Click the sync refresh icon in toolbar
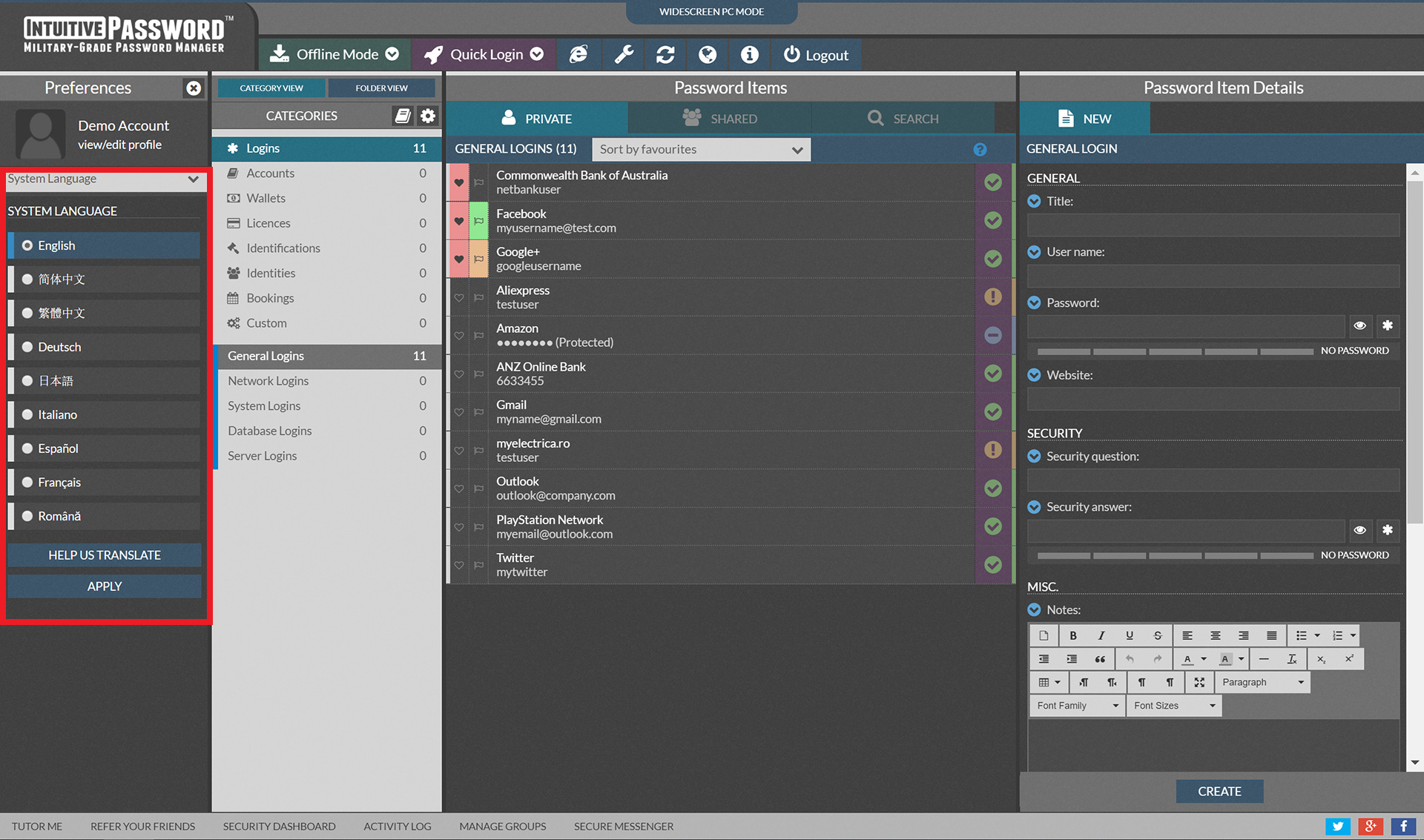The image size is (1424, 840). [665, 54]
